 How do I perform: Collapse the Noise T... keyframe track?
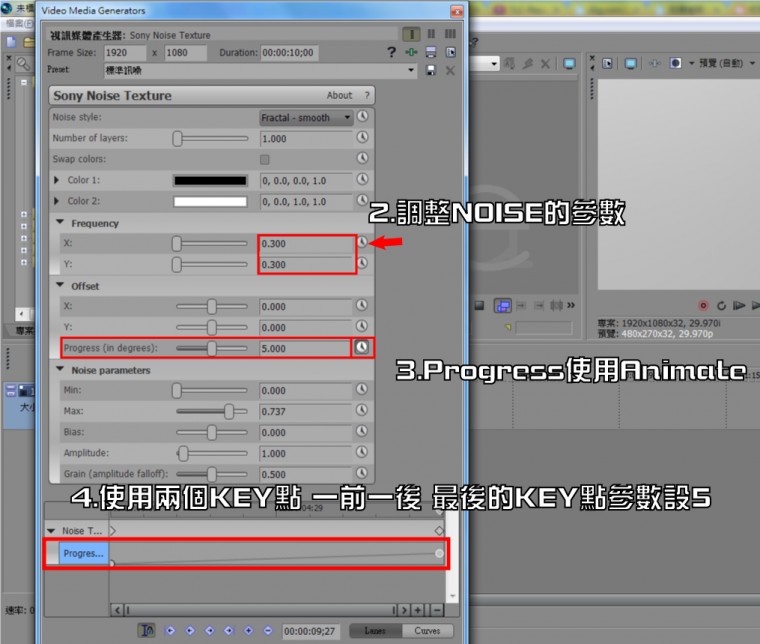(51, 531)
